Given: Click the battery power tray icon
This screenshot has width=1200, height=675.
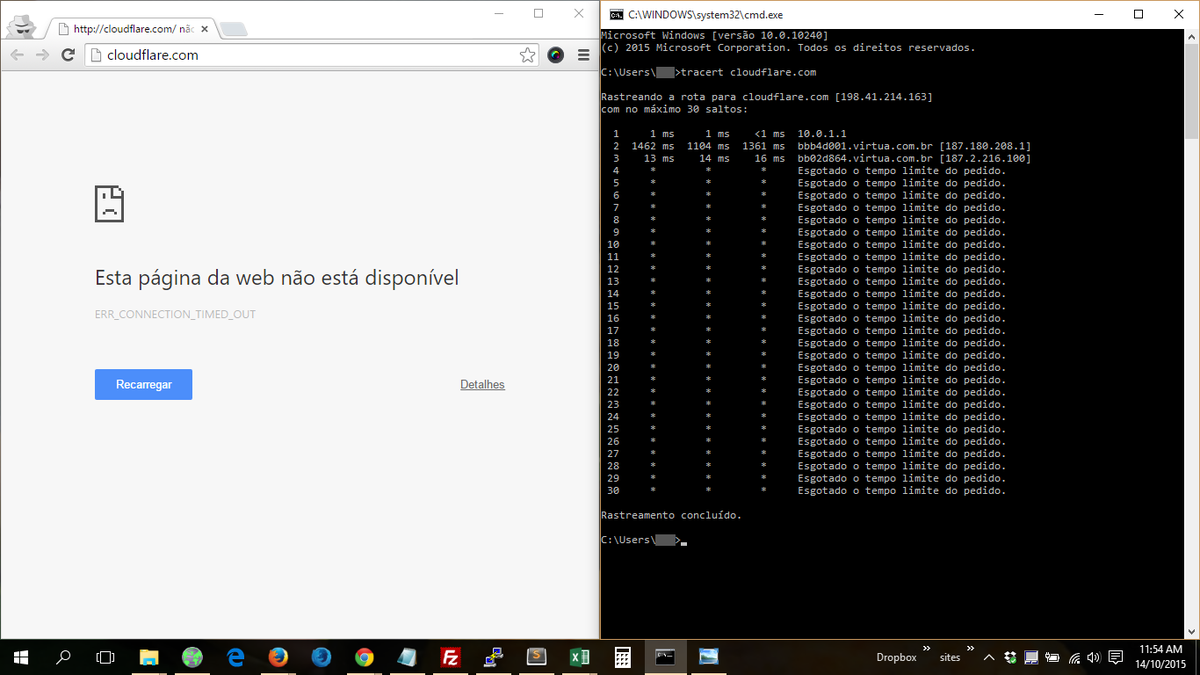Looking at the screenshot, I should (x=1052, y=657).
